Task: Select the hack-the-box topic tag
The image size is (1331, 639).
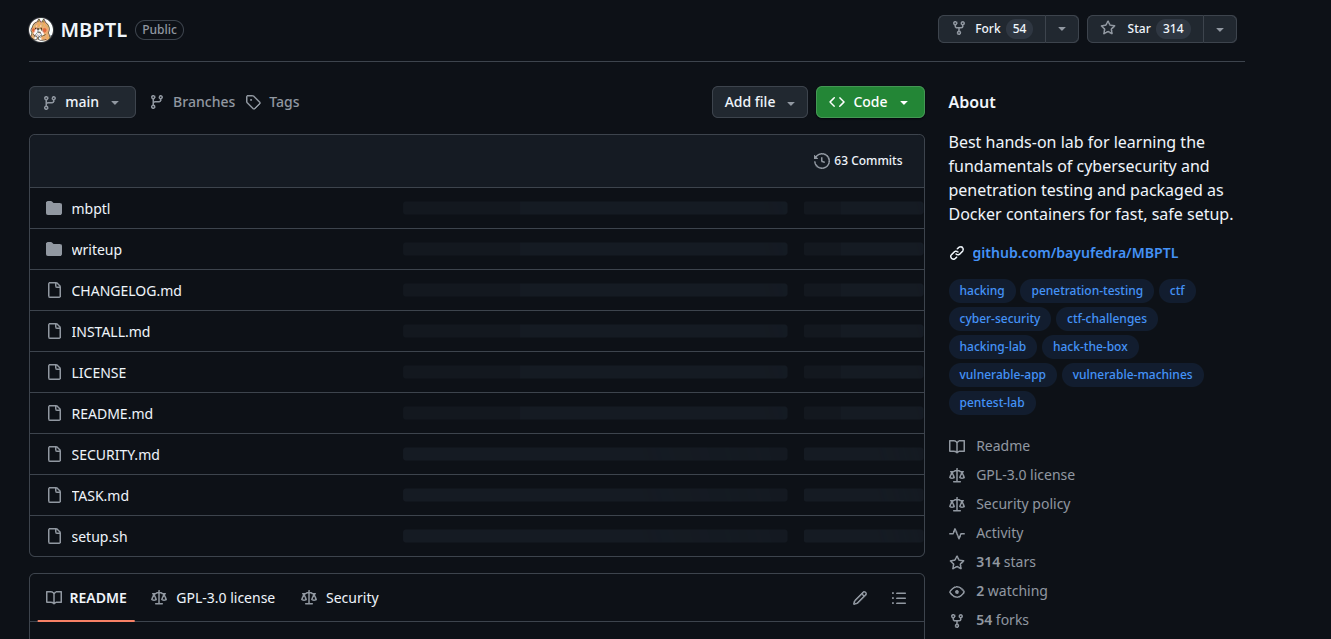Action: [x=1090, y=347]
